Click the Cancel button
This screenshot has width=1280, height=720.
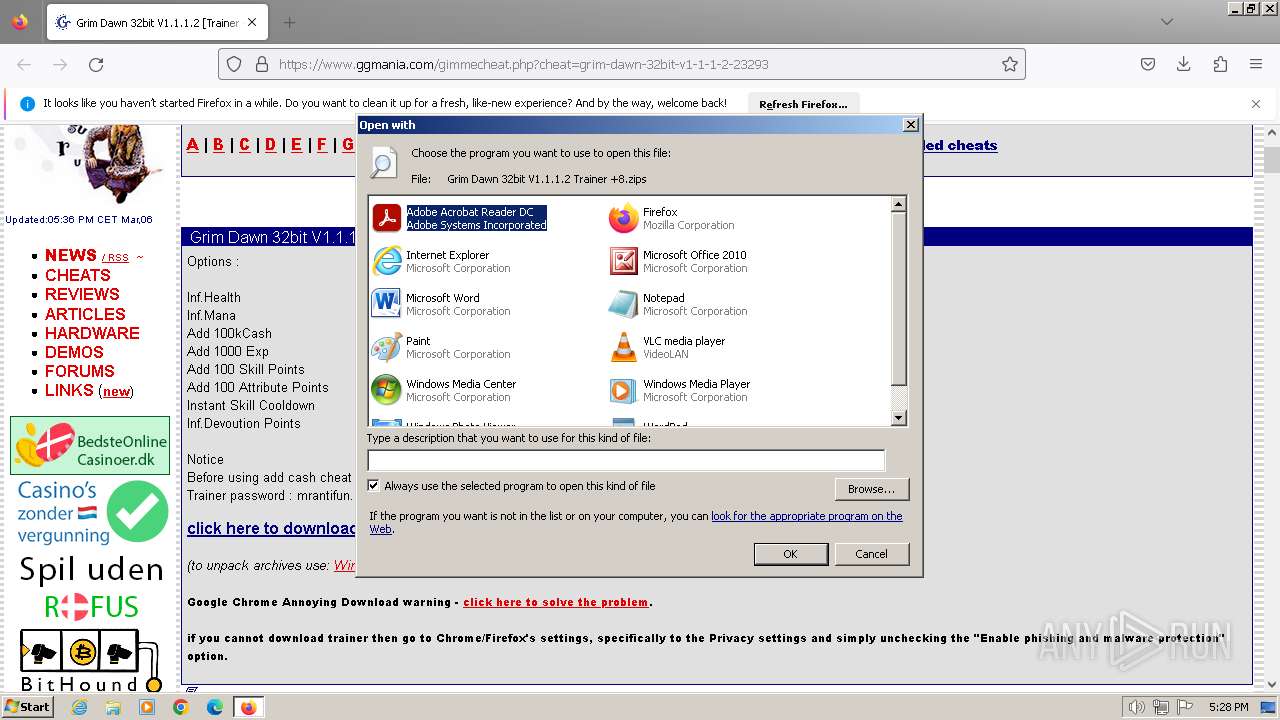tap(871, 554)
